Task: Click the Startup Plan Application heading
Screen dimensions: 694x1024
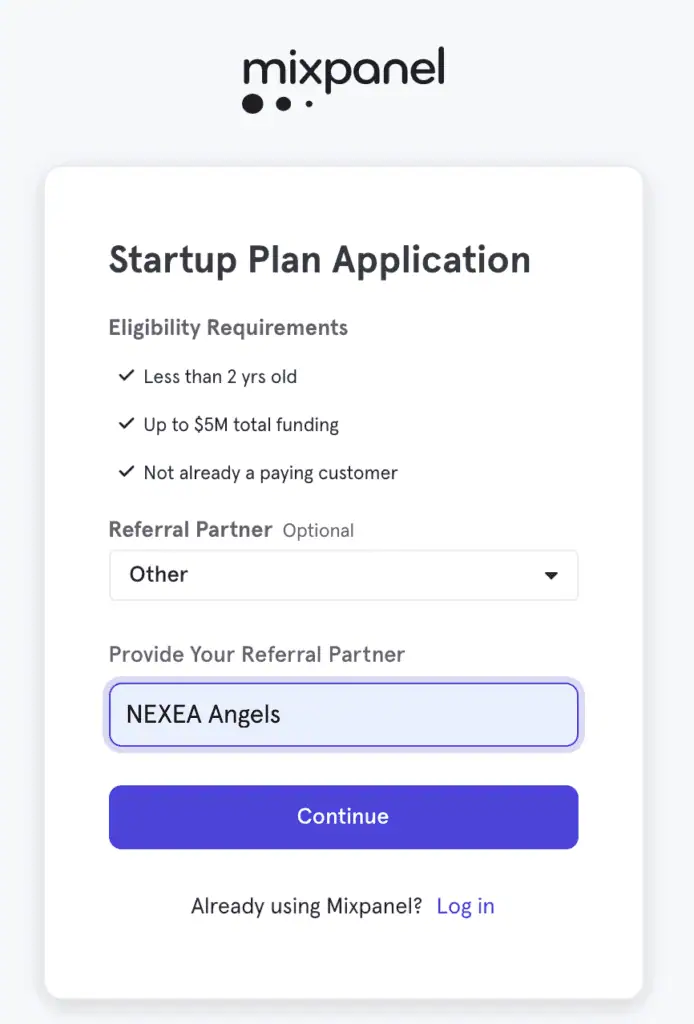Action: (319, 261)
